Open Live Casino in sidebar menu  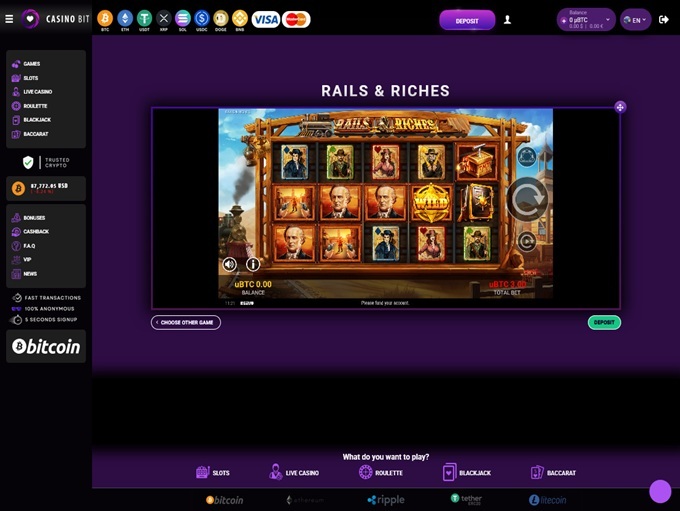coord(38,92)
